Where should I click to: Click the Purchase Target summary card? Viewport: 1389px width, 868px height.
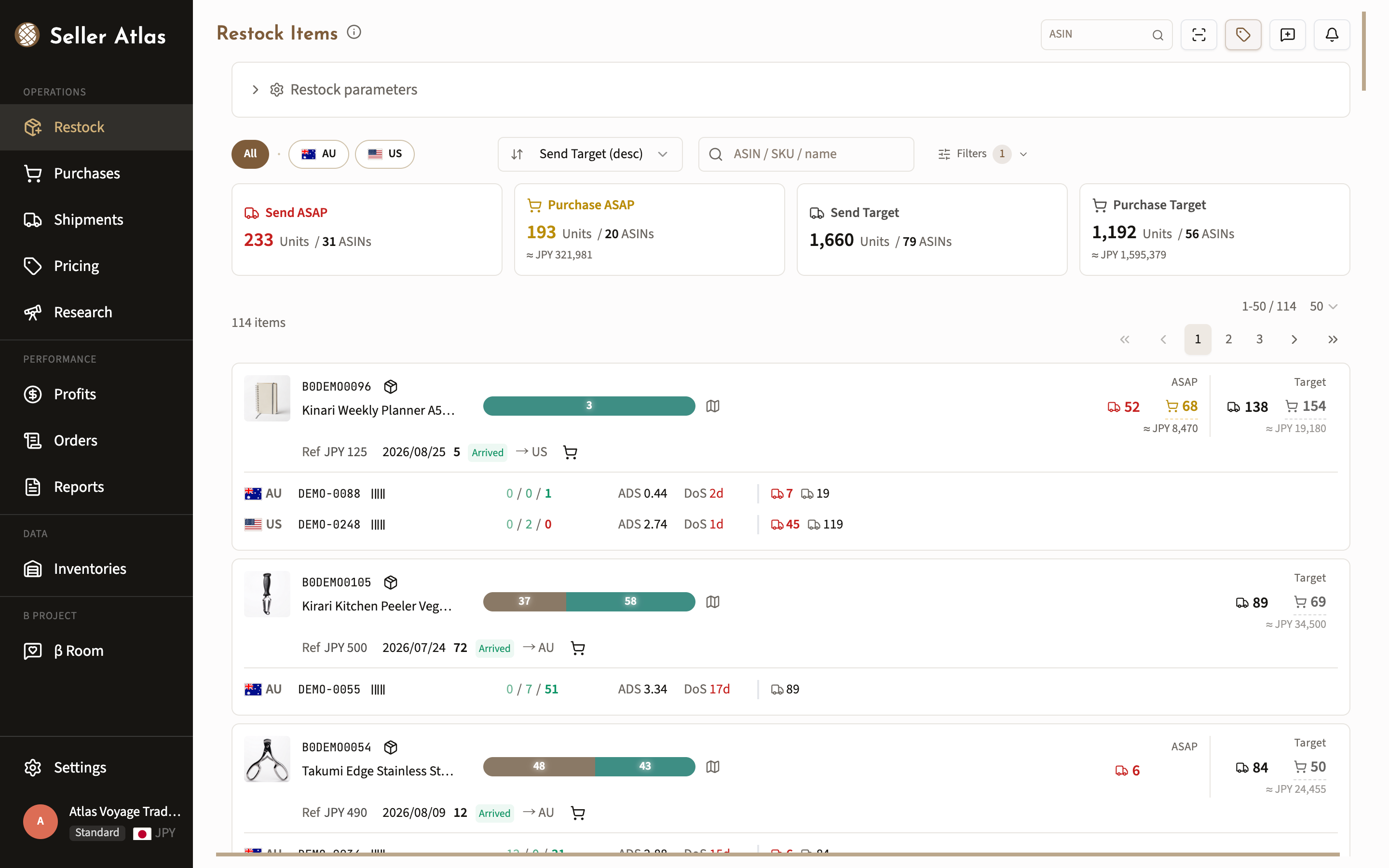tap(1214, 230)
